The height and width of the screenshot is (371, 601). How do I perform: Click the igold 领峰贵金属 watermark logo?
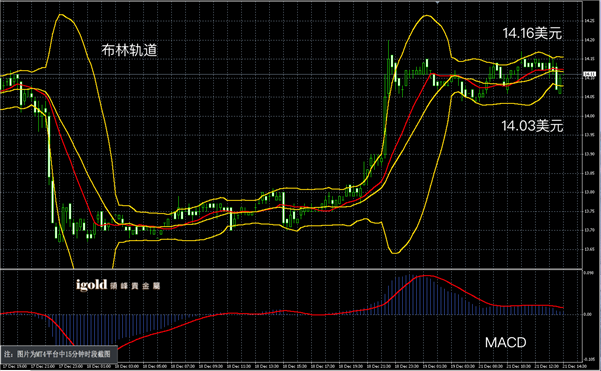(x=118, y=285)
